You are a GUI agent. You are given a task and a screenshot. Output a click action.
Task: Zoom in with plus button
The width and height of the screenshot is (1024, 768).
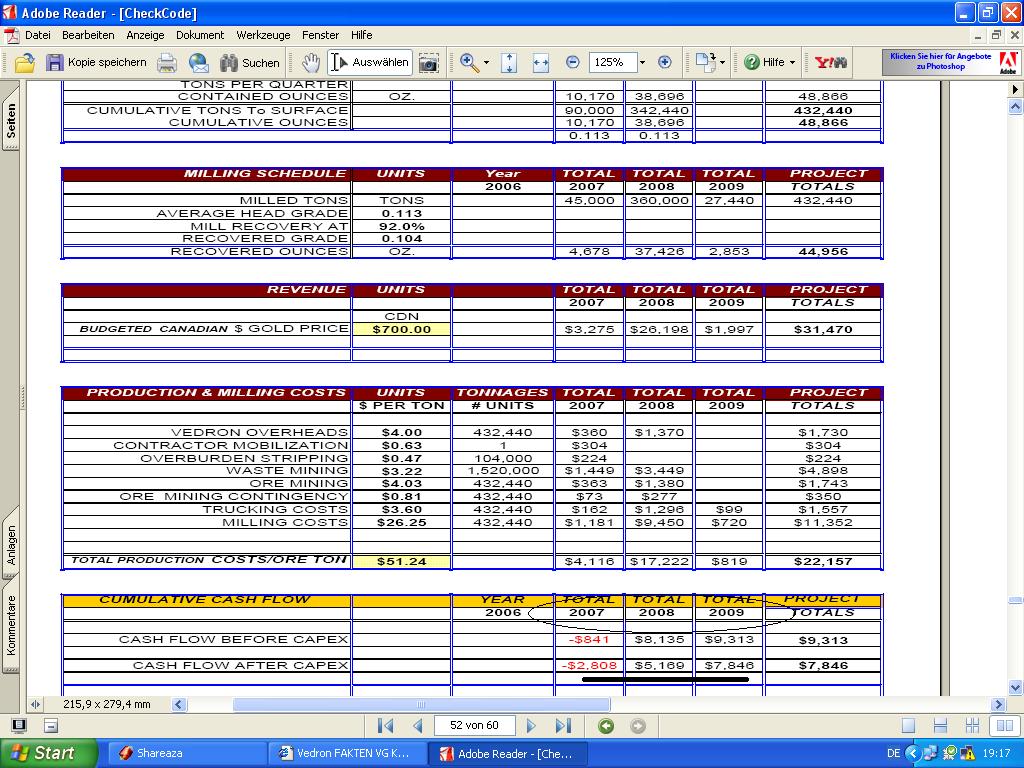(665, 62)
